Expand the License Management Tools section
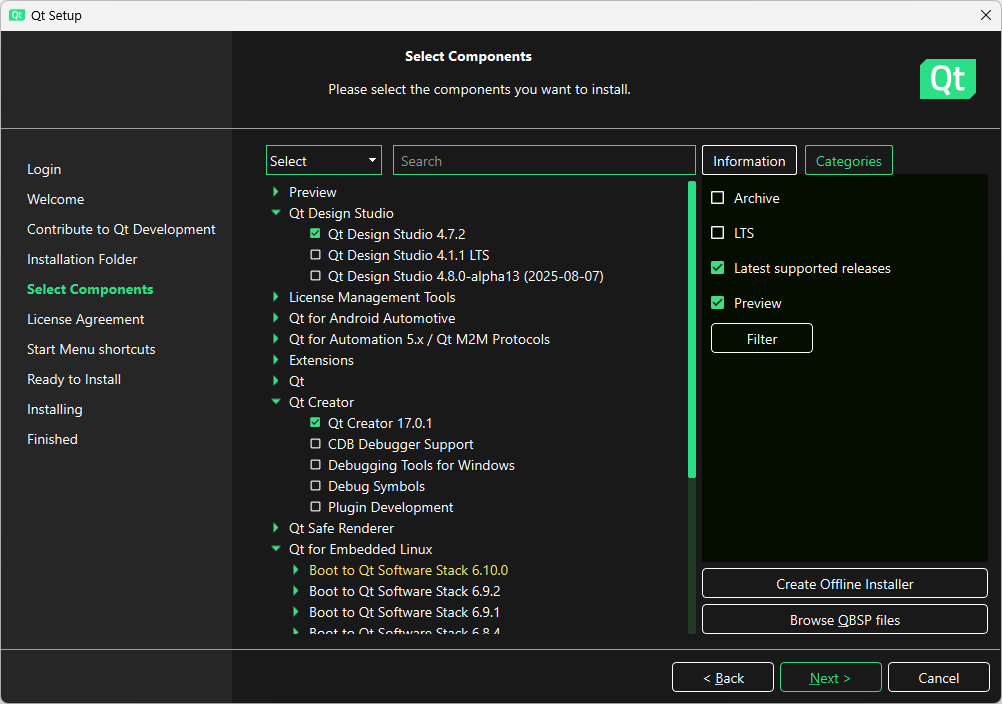The image size is (1002, 704). [277, 297]
